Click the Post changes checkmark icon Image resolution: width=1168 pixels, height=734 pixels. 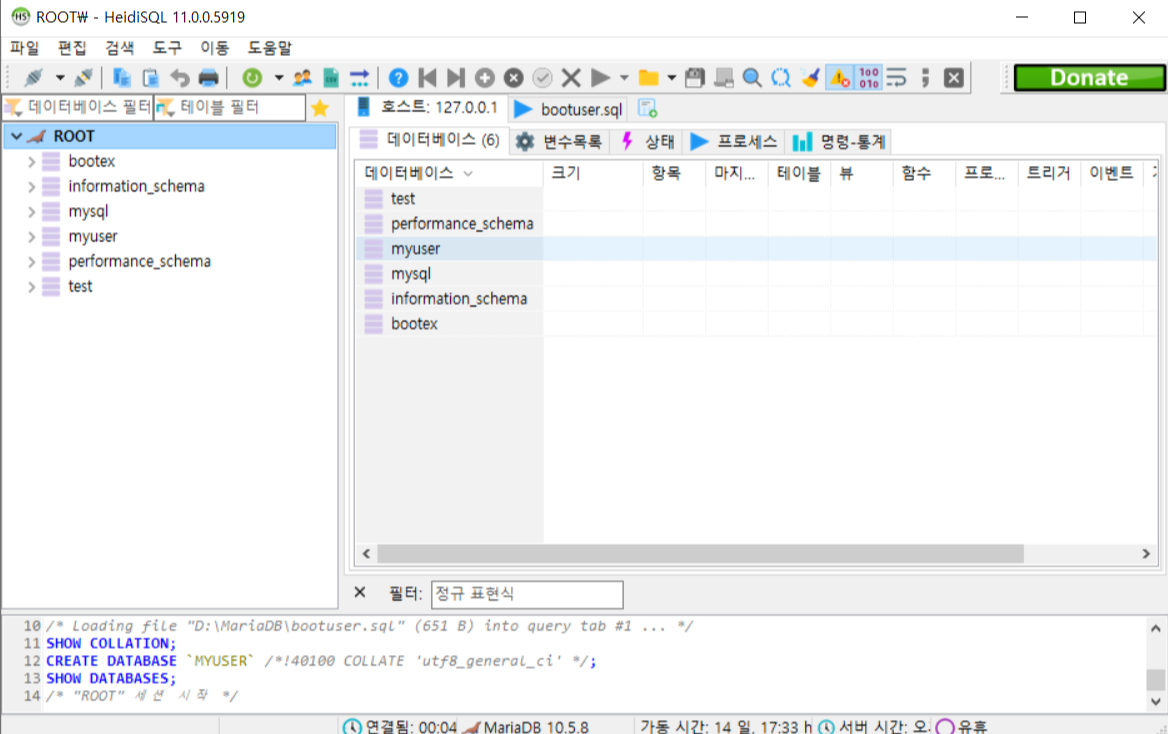542,77
